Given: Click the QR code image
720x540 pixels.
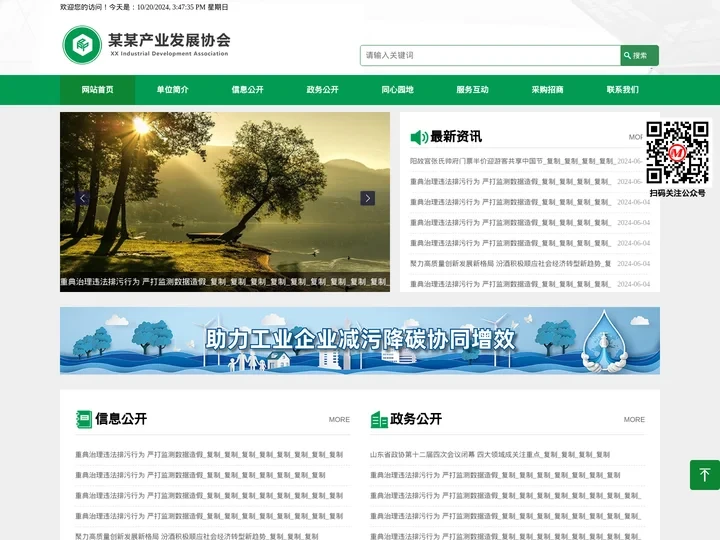Looking at the screenshot, I should point(677,152).
